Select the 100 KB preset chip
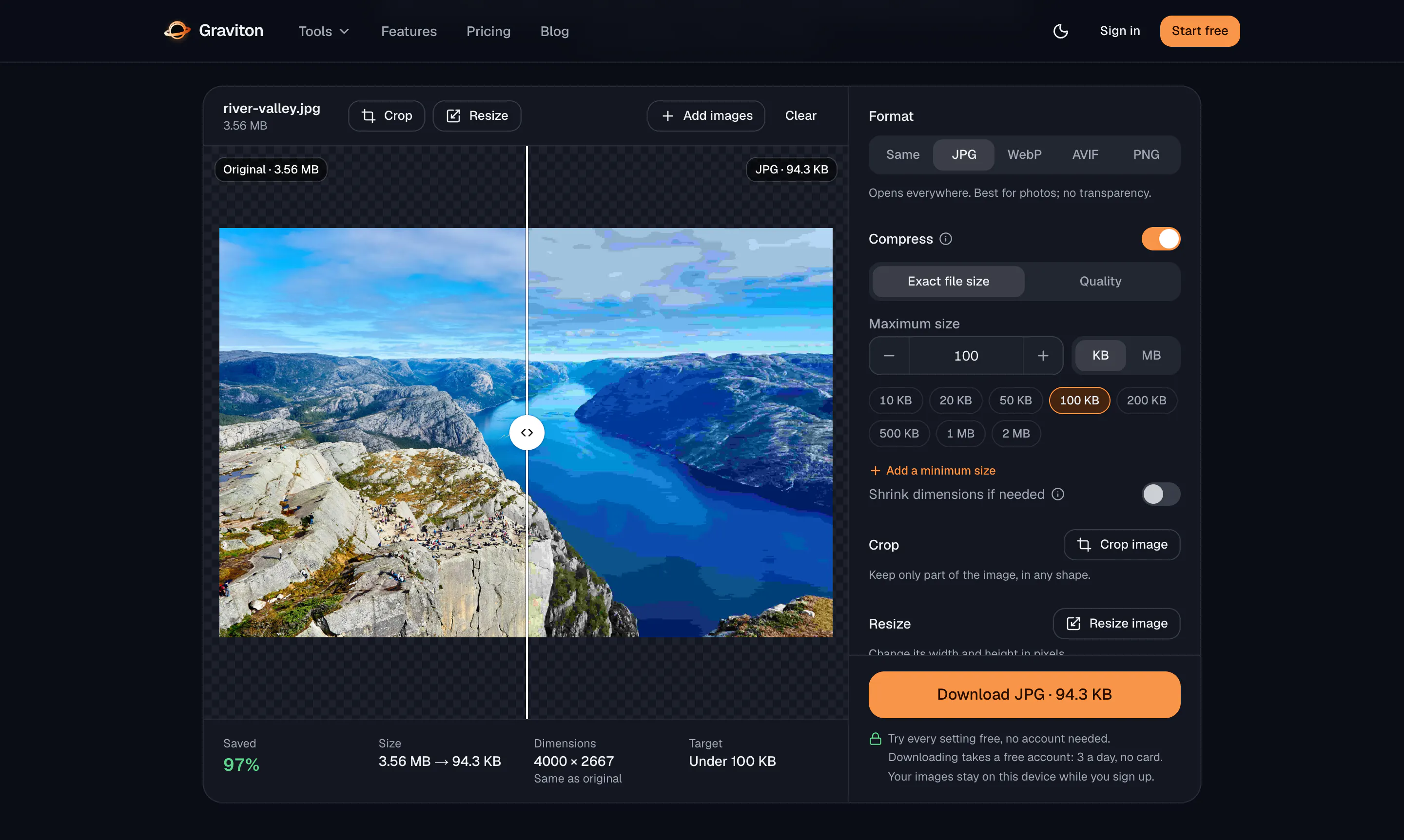1404x840 pixels. (x=1079, y=400)
